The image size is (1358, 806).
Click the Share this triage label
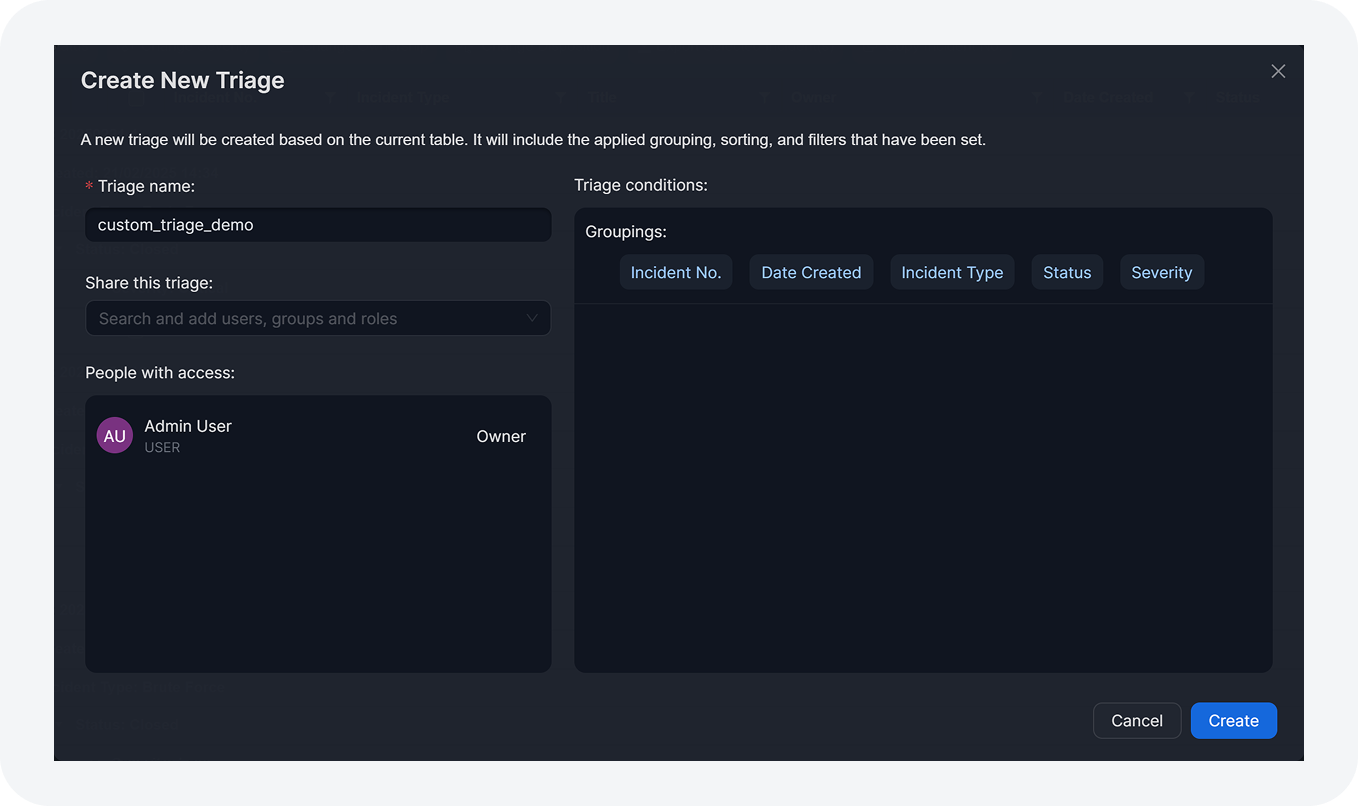tap(149, 283)
